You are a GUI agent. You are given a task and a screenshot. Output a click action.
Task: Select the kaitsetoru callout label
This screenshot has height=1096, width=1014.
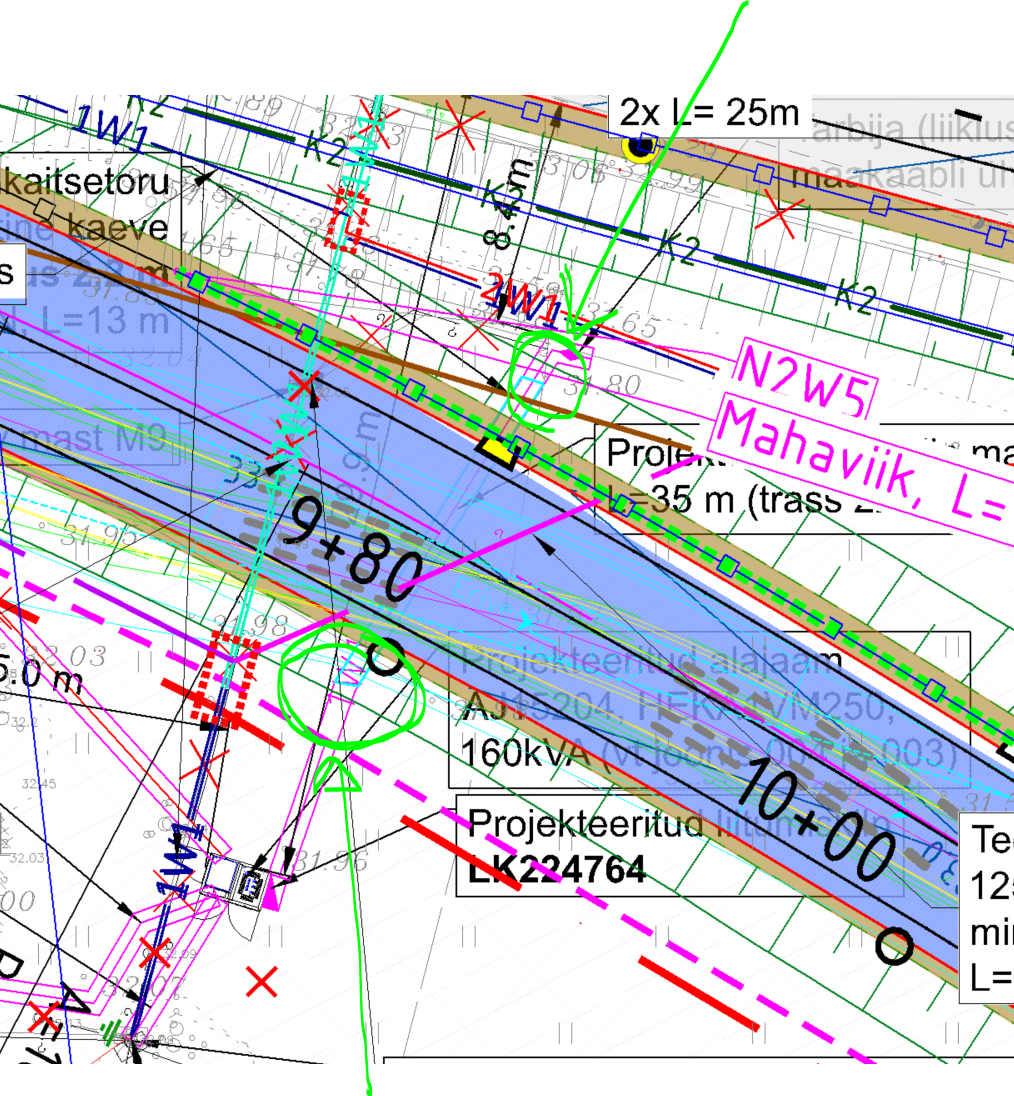pyautogui.click(x=85, y=184)
